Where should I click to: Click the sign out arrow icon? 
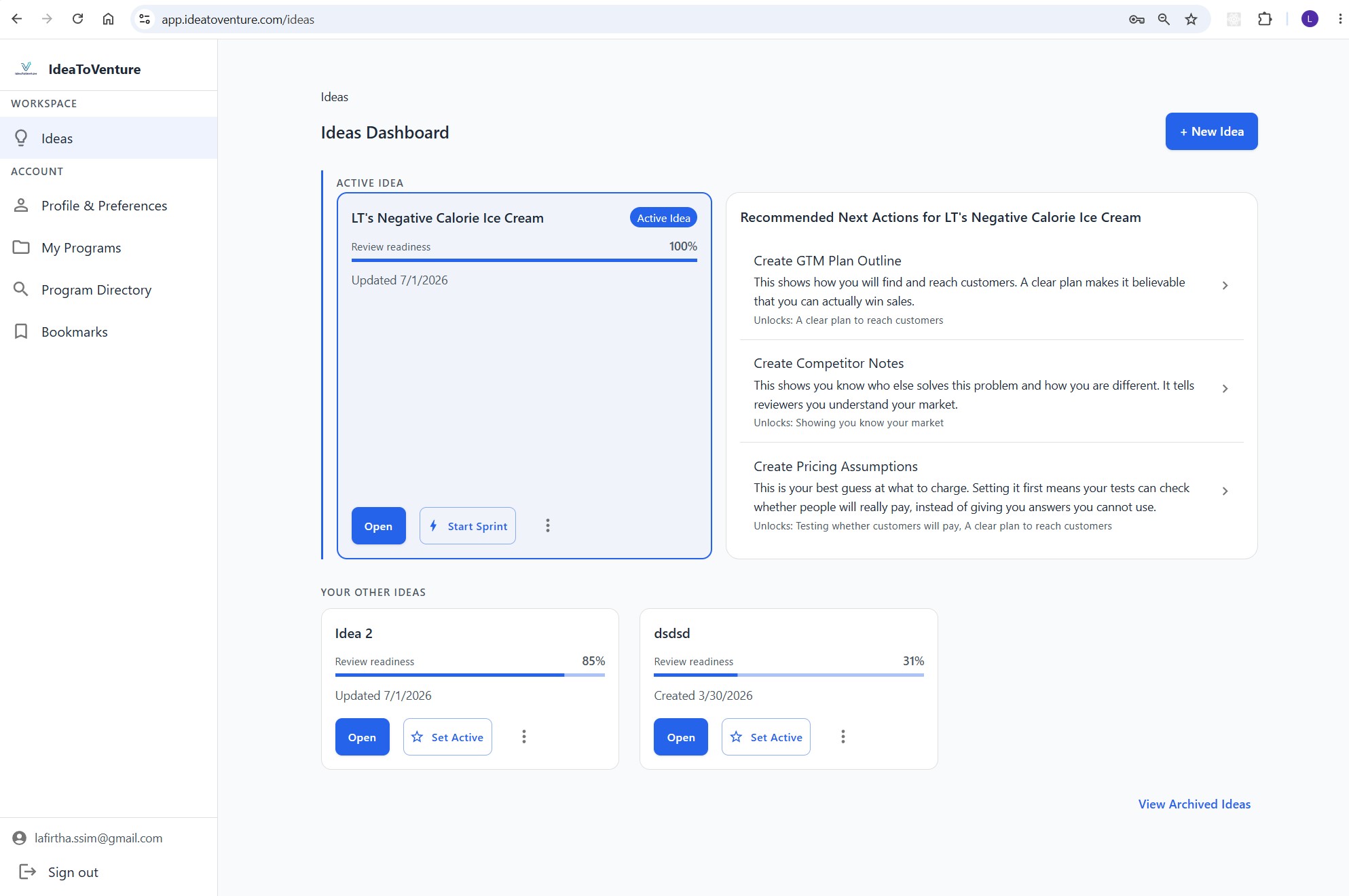(x=27, y=872)
